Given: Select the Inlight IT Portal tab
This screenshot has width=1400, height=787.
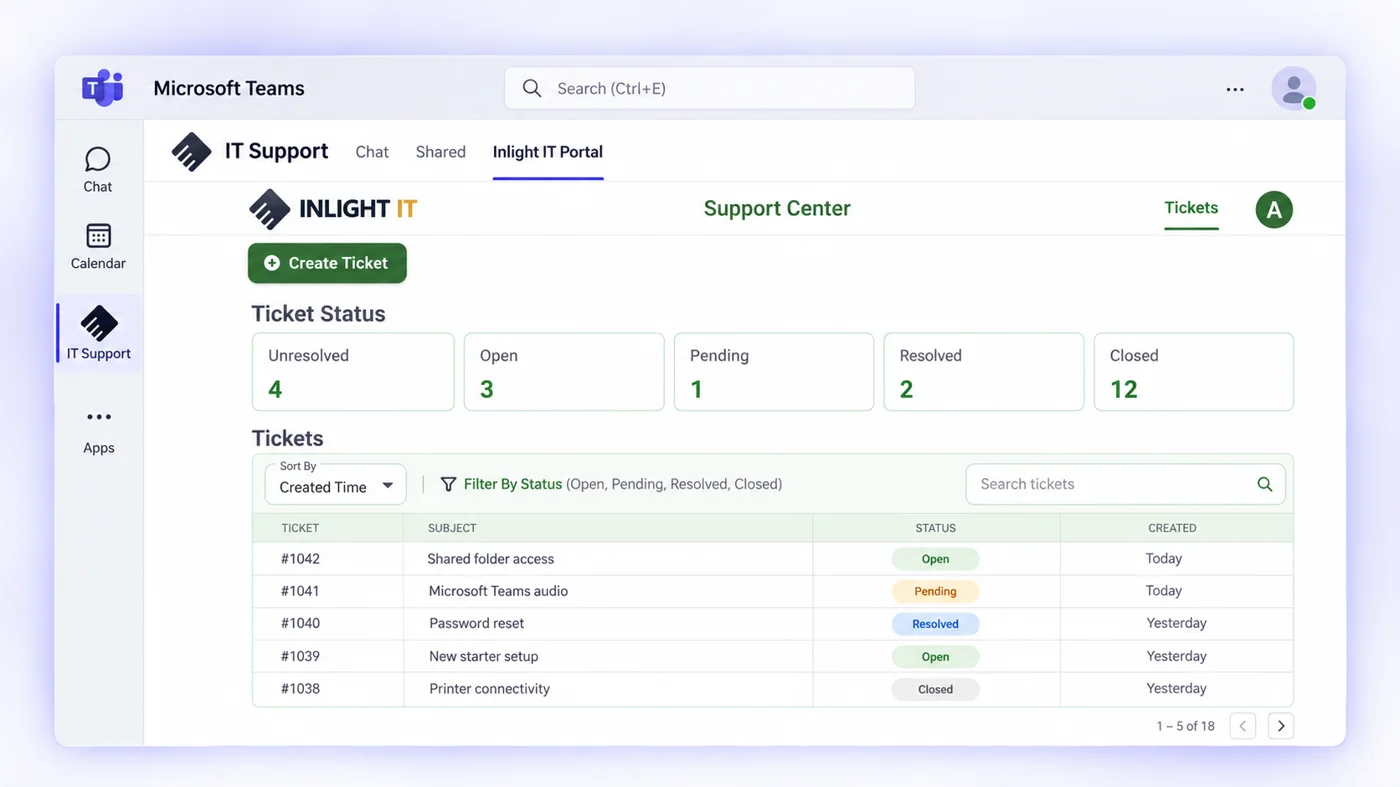Looking at the screenshot, I should click(x=548, y=152).
